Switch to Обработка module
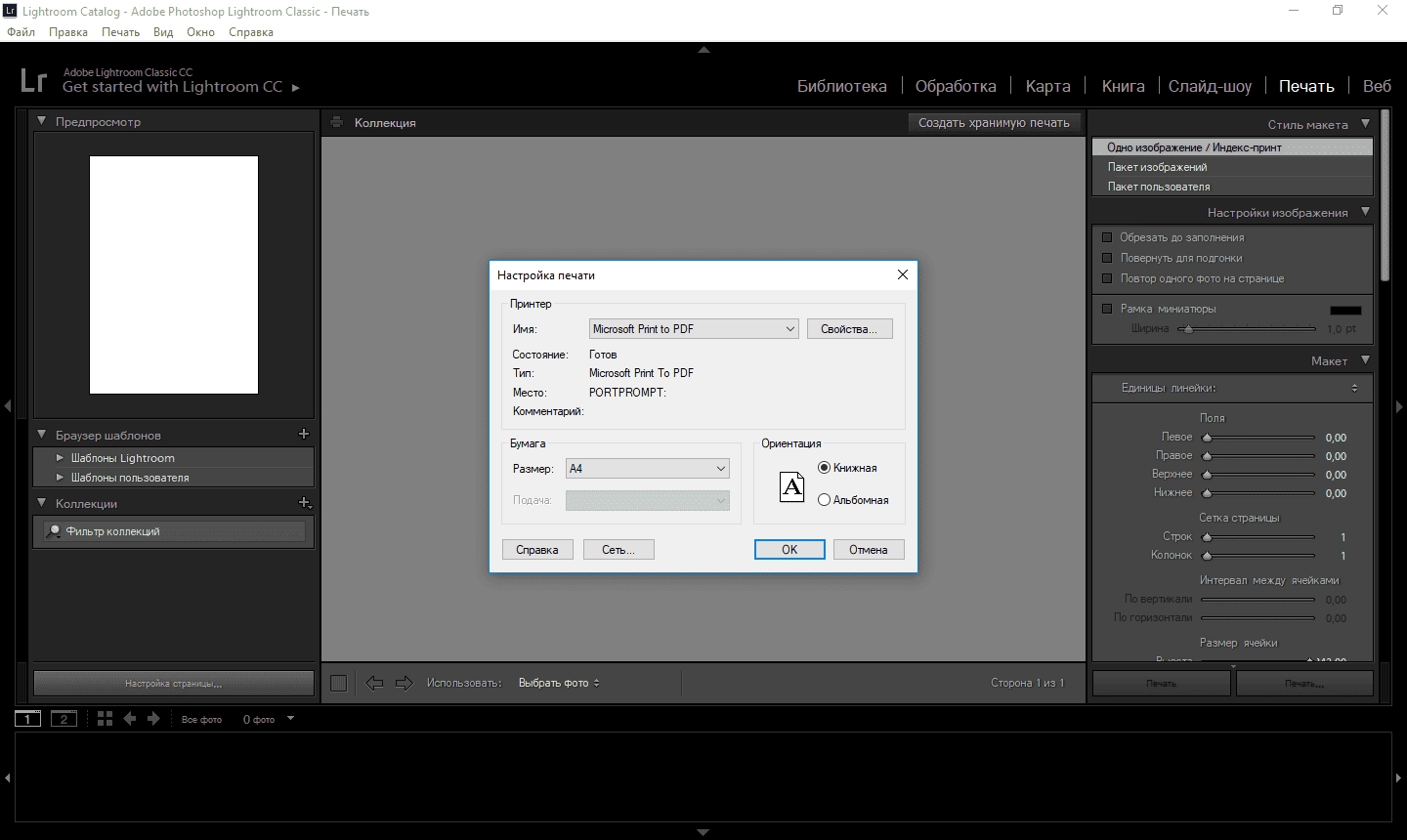The width and height of the screenshot is (1407, 840). [956, 86]
